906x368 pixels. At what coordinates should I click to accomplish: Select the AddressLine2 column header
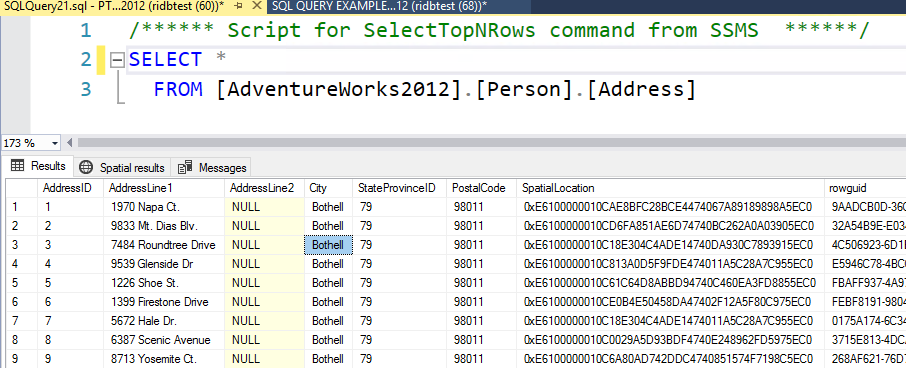tap(265, 188)
